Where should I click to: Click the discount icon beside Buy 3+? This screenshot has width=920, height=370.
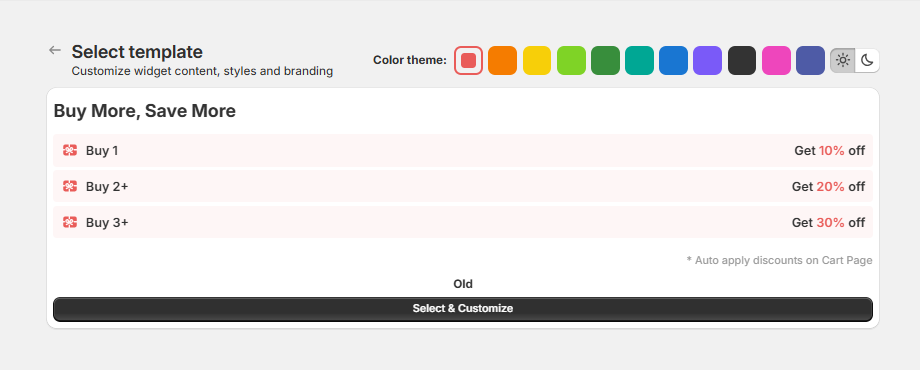[70, 222]
